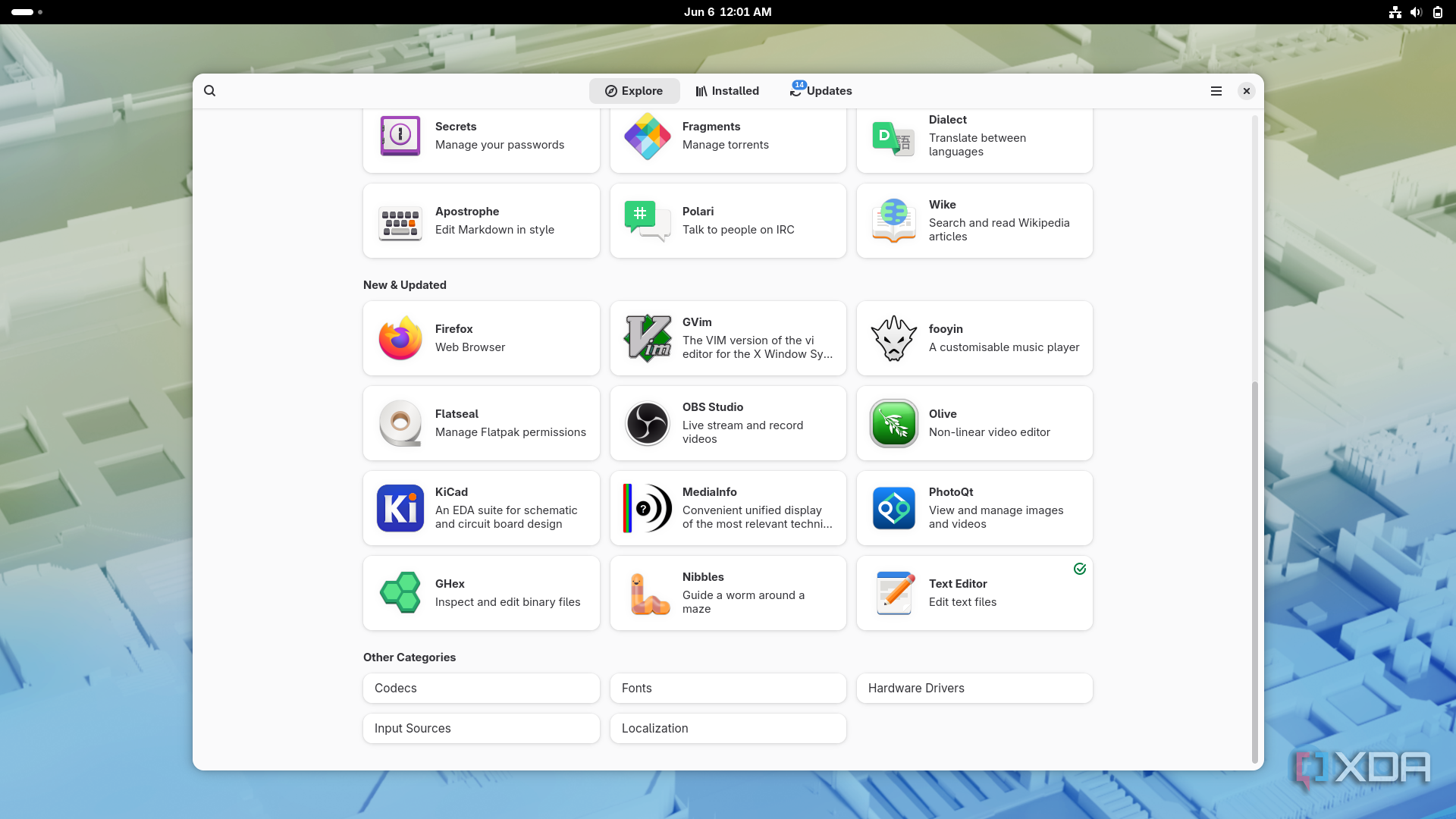The height and width of the screenshot is (819, 1456).
Task: Click the KiCad icon
Action: [x=400, y=508]
